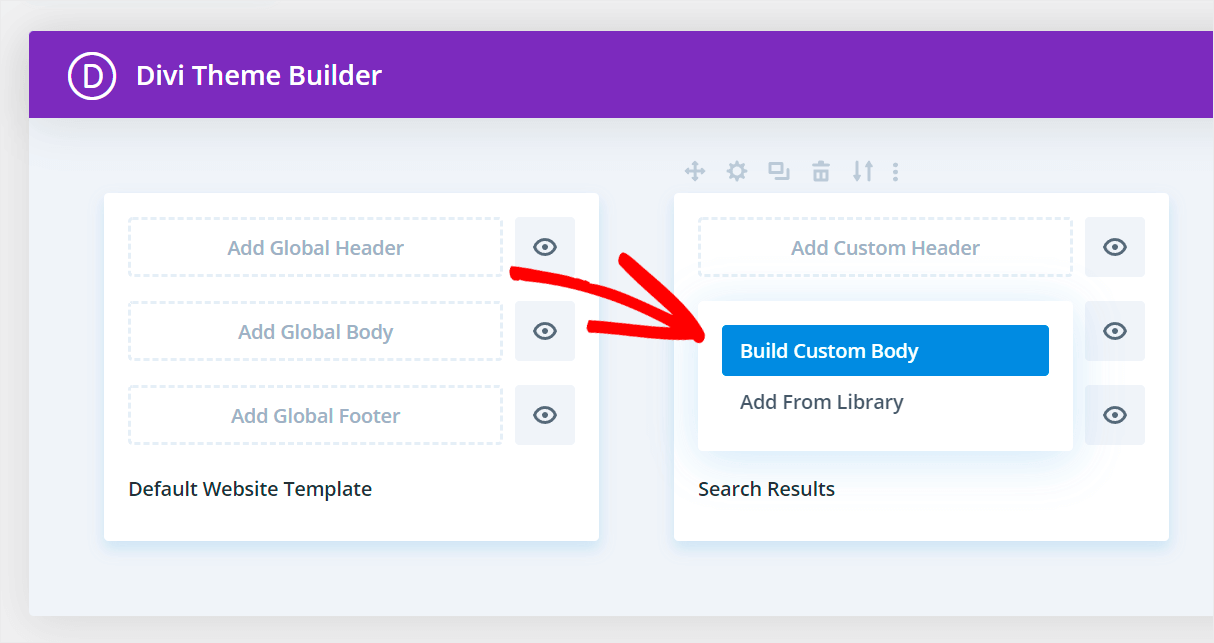This screenshot has width=1214, height=643.
Task: Select Add From Library
Action: tap(821, 402)
